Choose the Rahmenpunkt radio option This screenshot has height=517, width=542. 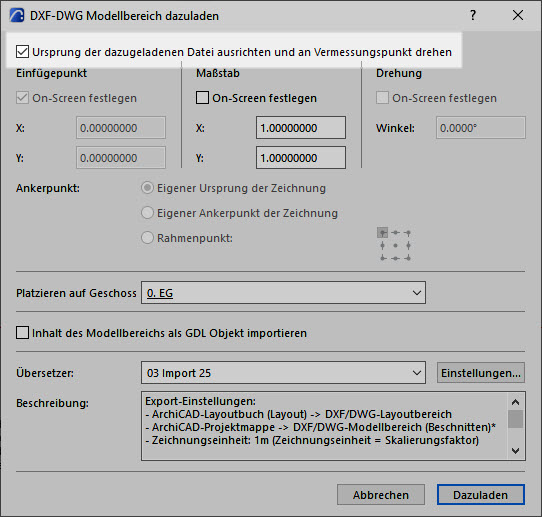[147, 238]
